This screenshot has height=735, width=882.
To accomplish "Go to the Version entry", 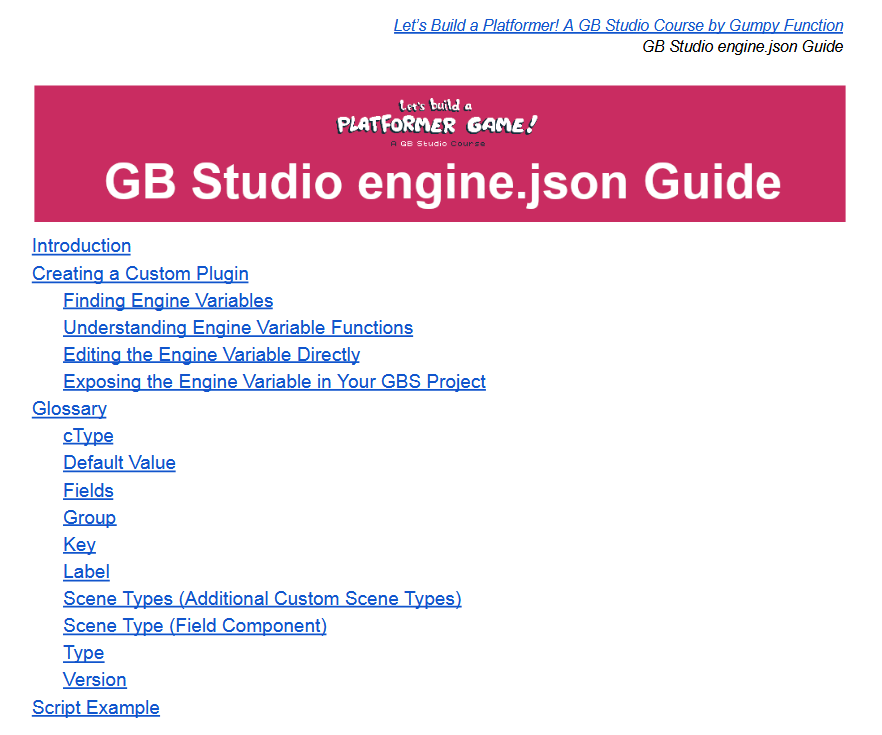I will pyautogui.click(x=94, y=679).
